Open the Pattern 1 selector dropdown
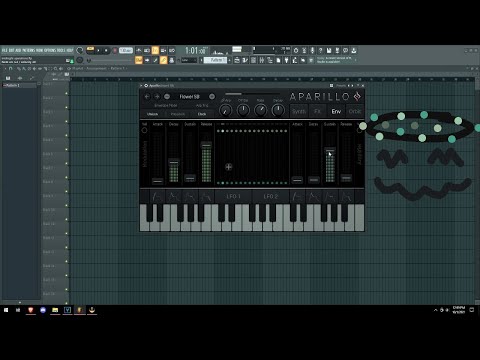Screen dimensions: 480x360 tap(215, 60)
